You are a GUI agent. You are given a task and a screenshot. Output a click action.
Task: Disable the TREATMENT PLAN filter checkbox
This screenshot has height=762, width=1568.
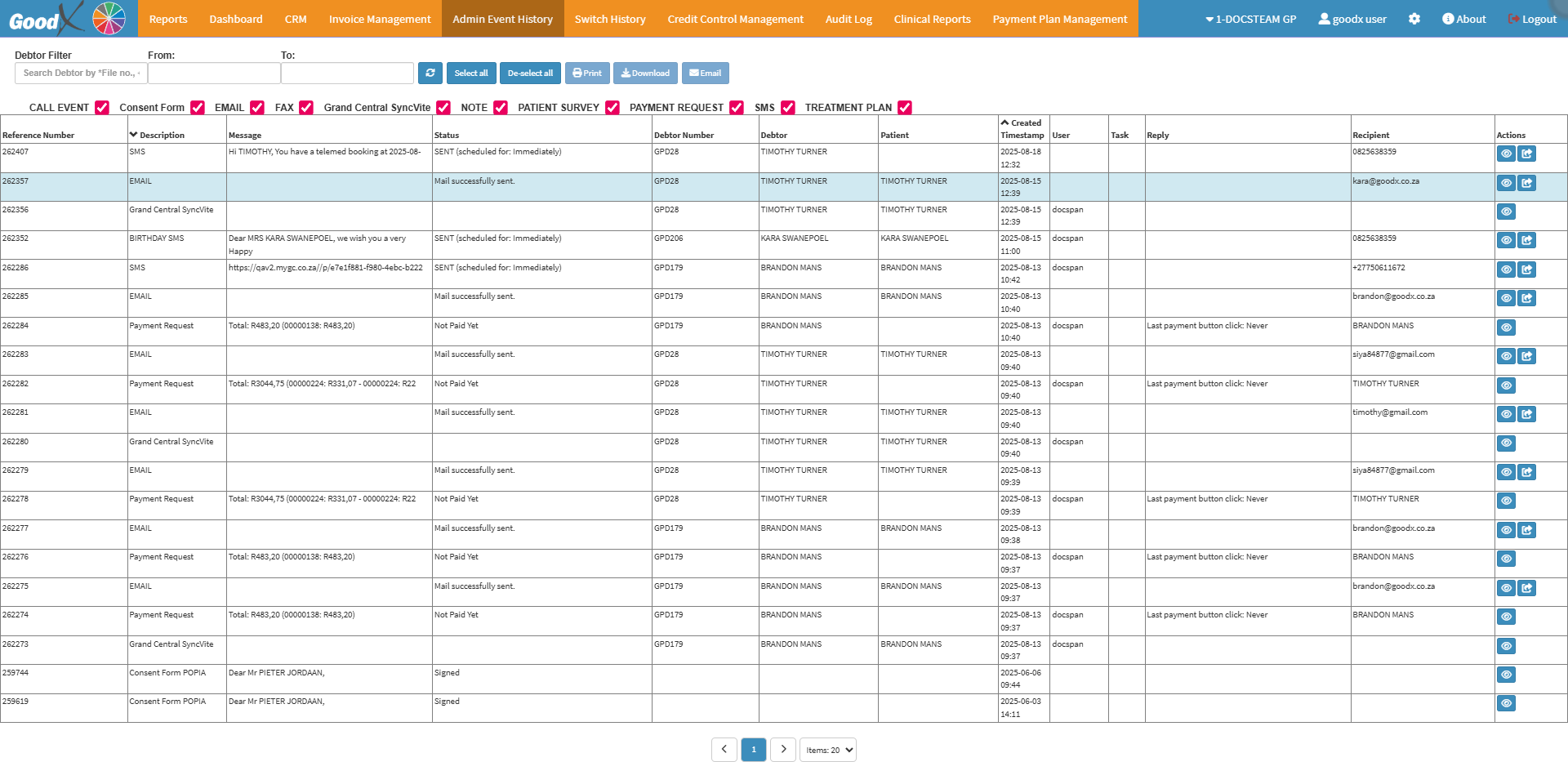tap(905, 108)
